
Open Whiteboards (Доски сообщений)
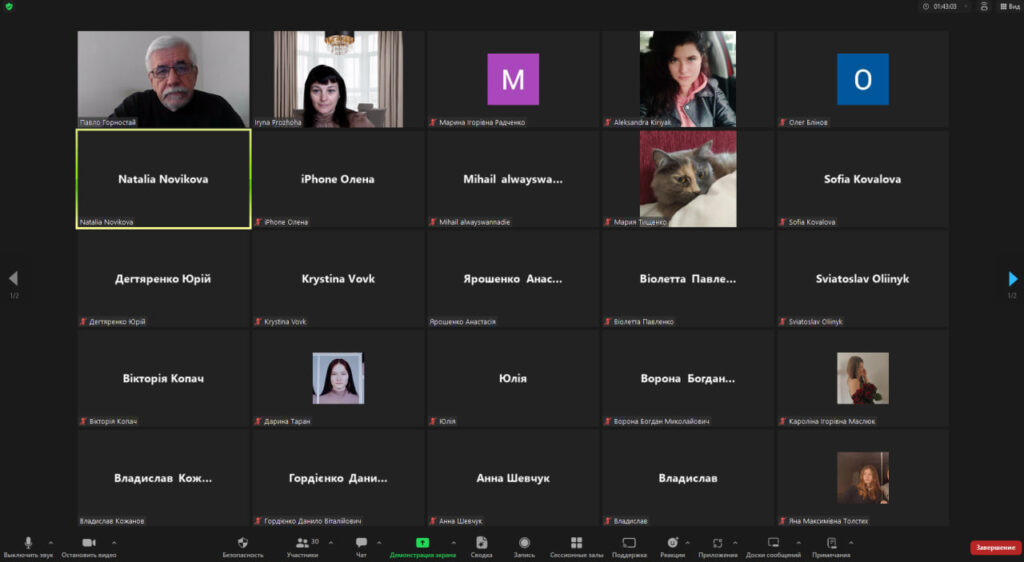coord(773,543)
